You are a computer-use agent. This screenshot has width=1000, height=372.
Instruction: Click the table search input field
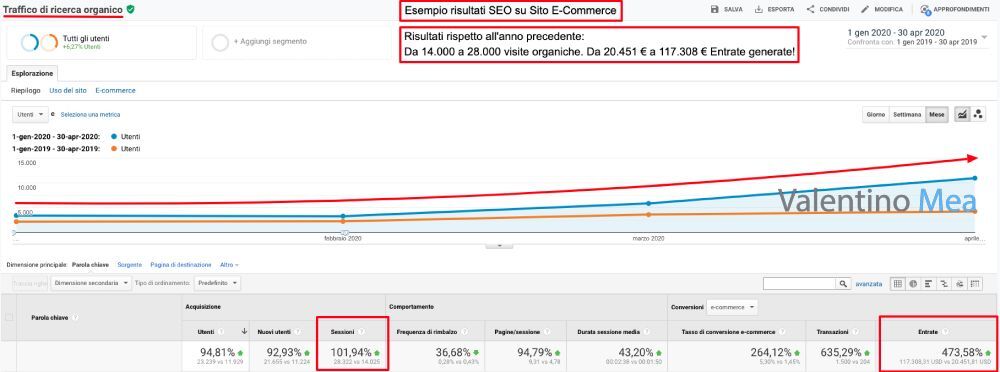tap(800, 283)
